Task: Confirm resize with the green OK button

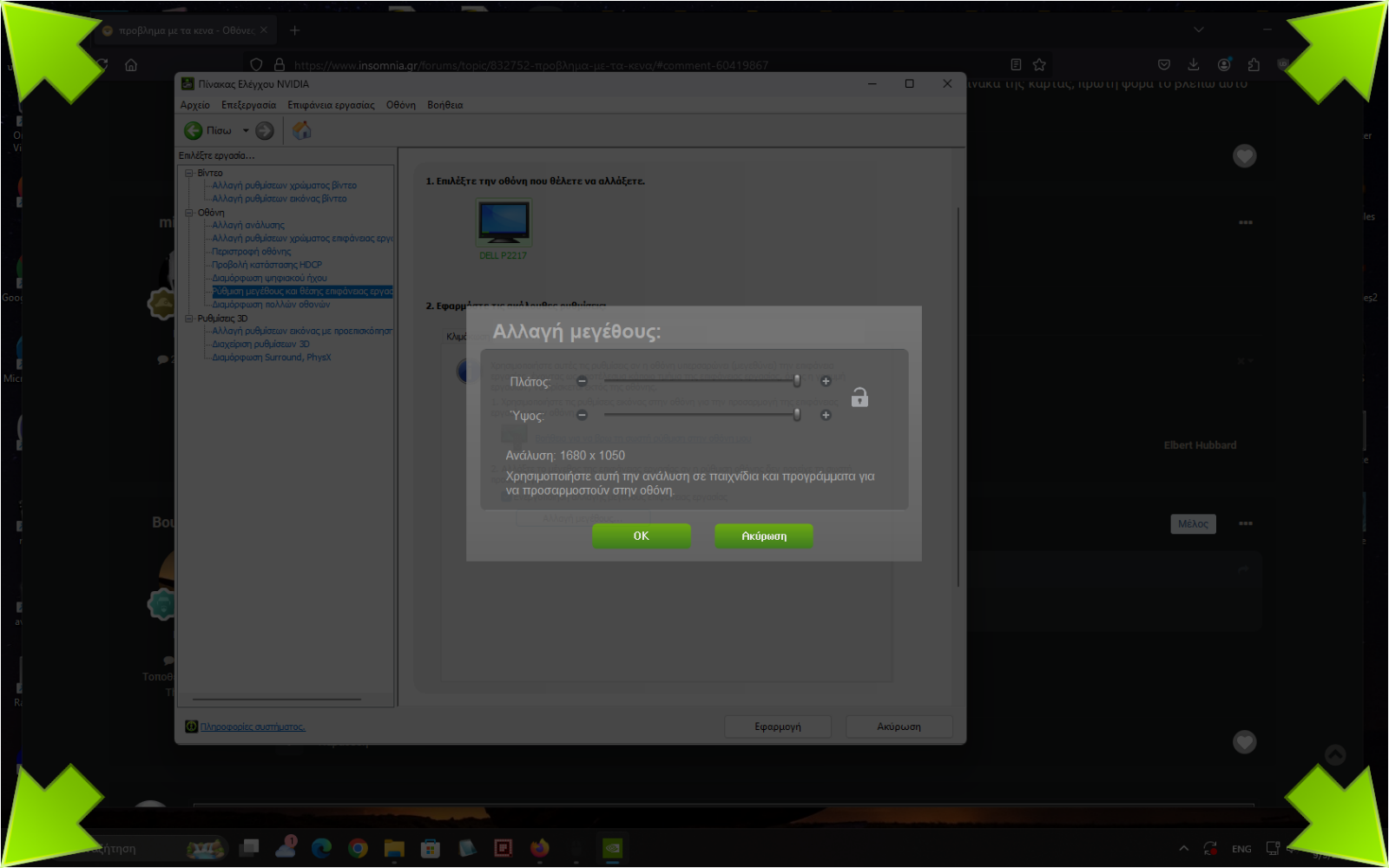Action: 641,536
